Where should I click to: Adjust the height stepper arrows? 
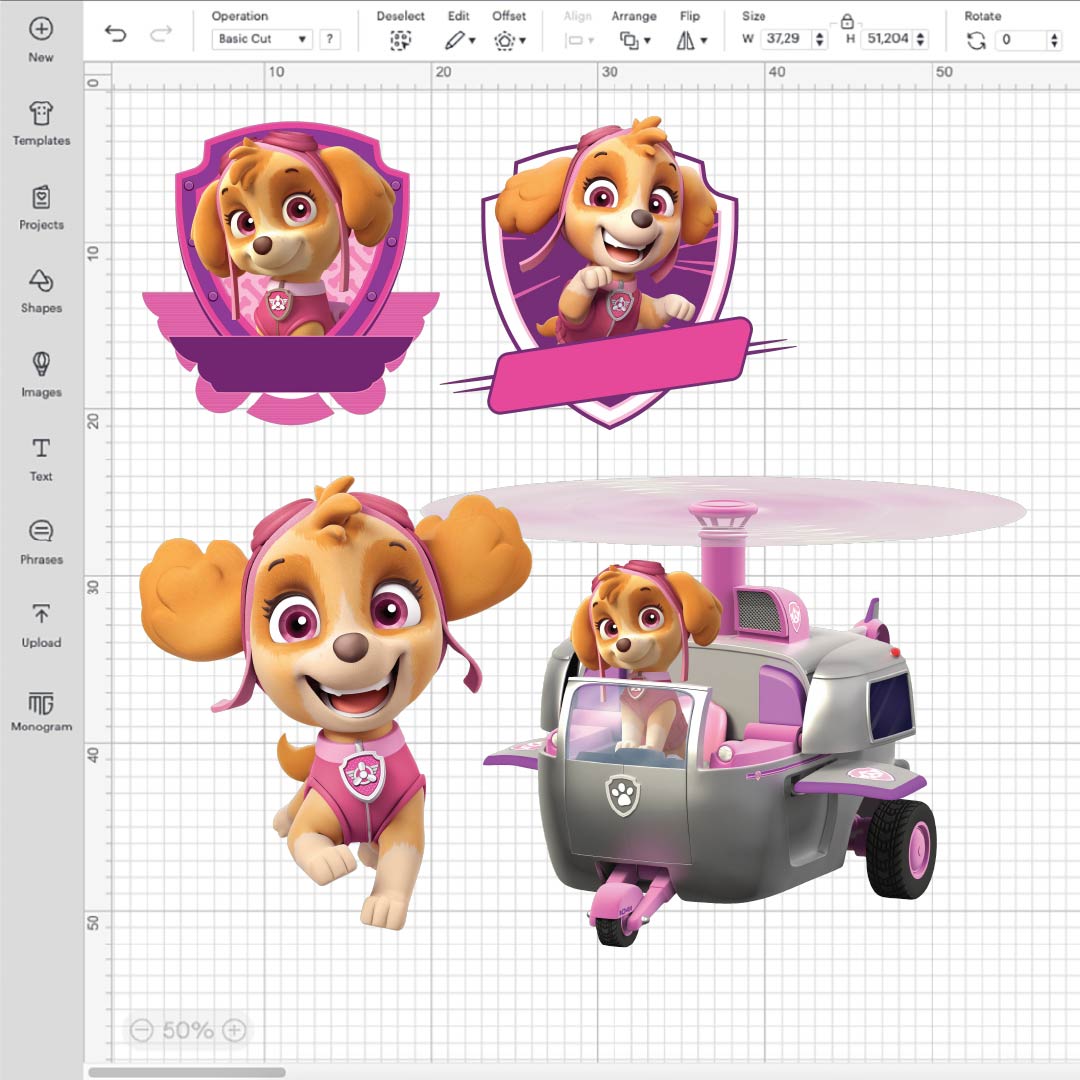coord(921,39)
